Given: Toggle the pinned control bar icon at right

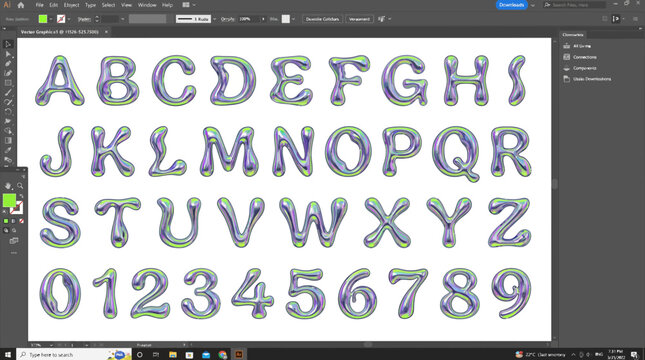Looking at the screenshot, I should click(615, 19).
